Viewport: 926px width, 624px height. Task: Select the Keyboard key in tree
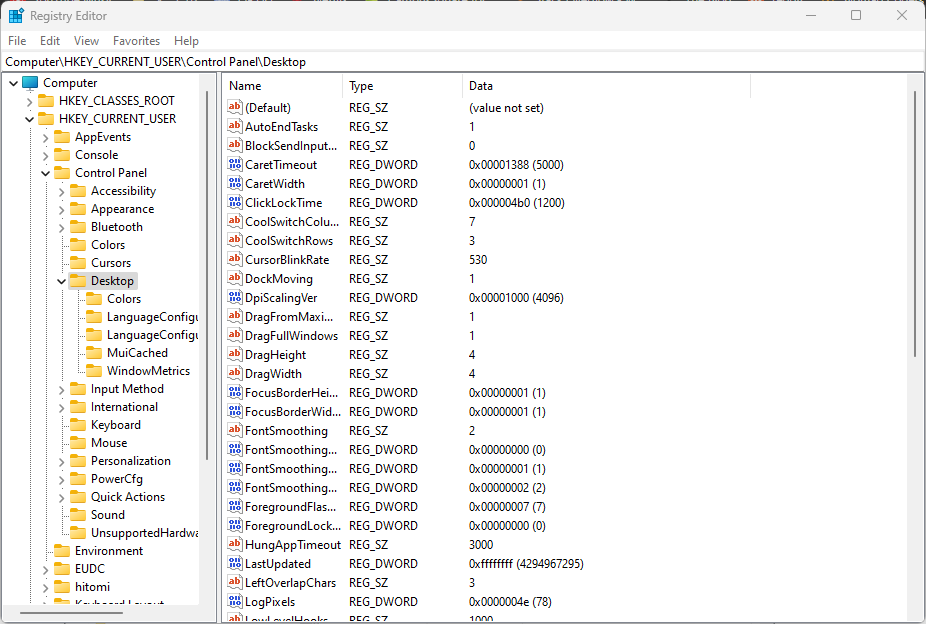coord(116,425)
